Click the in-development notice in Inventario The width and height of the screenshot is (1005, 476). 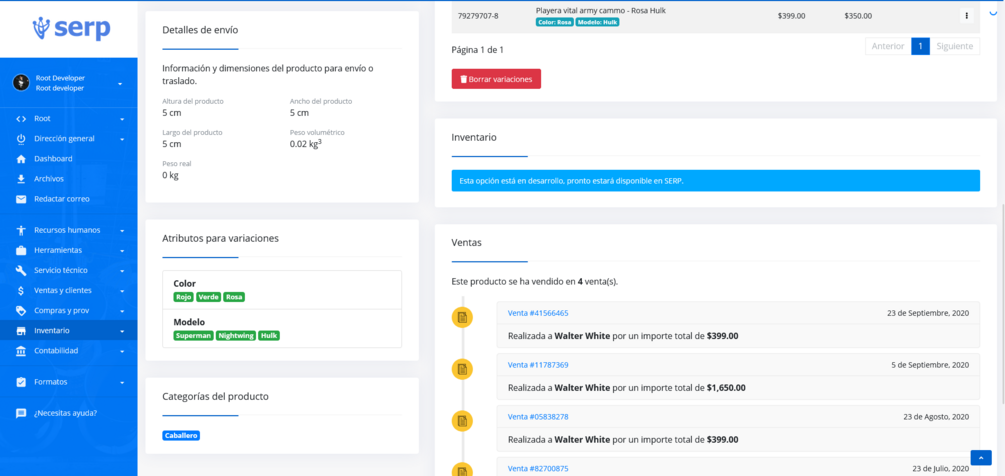715,181
